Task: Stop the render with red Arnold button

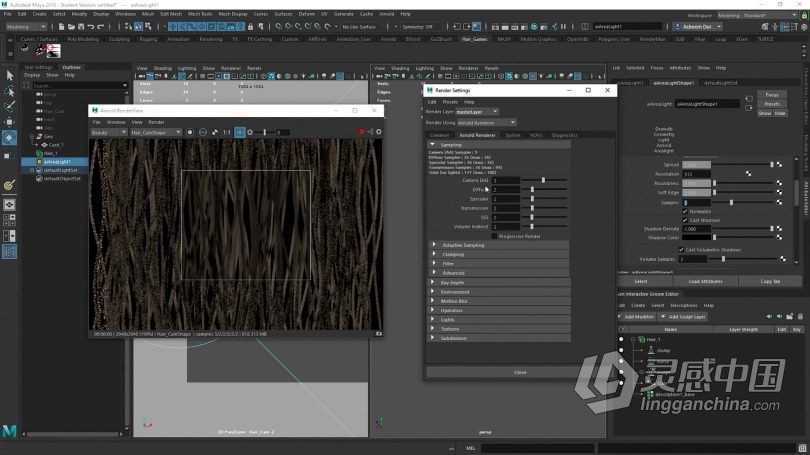Action: click(362, 132)
